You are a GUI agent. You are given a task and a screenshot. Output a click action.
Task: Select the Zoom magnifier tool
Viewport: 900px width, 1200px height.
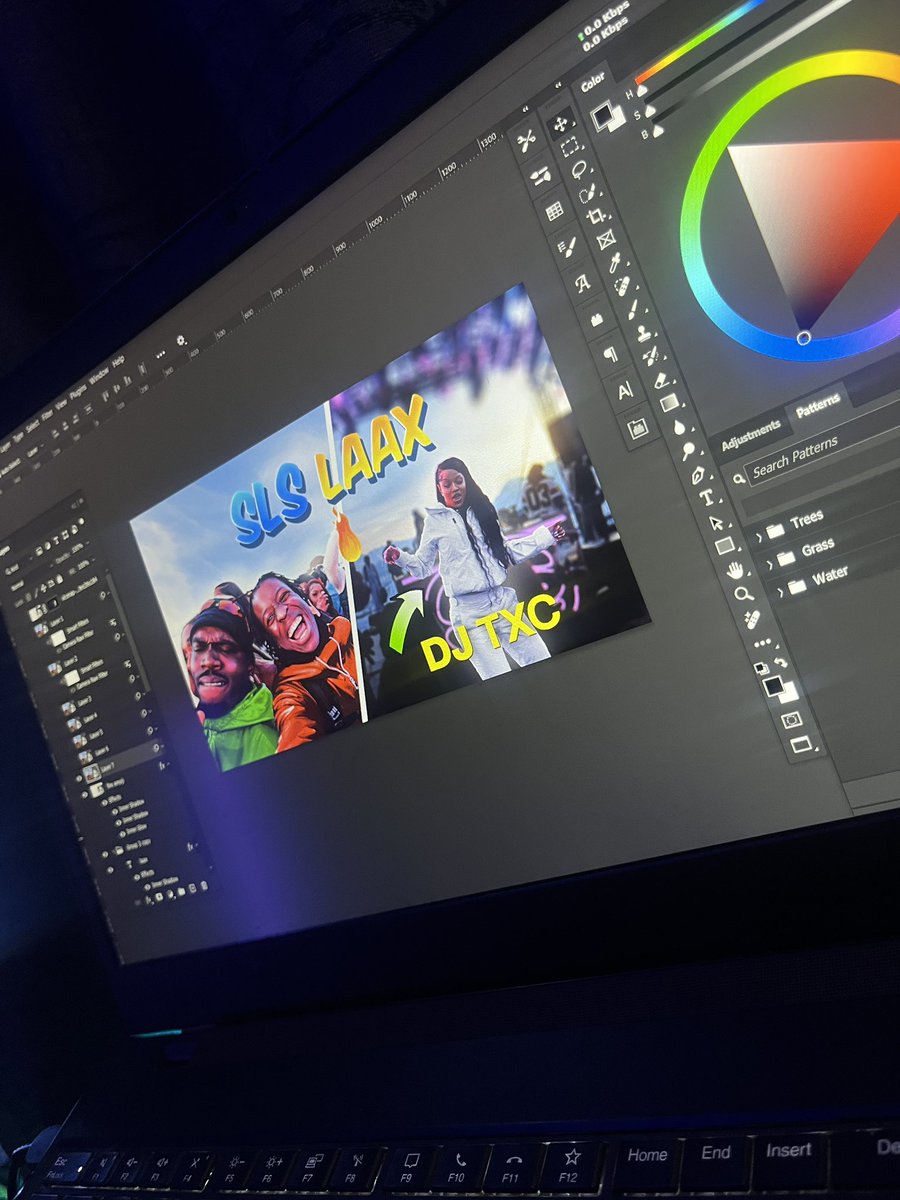pyautogui.click(x=744, y=593)
